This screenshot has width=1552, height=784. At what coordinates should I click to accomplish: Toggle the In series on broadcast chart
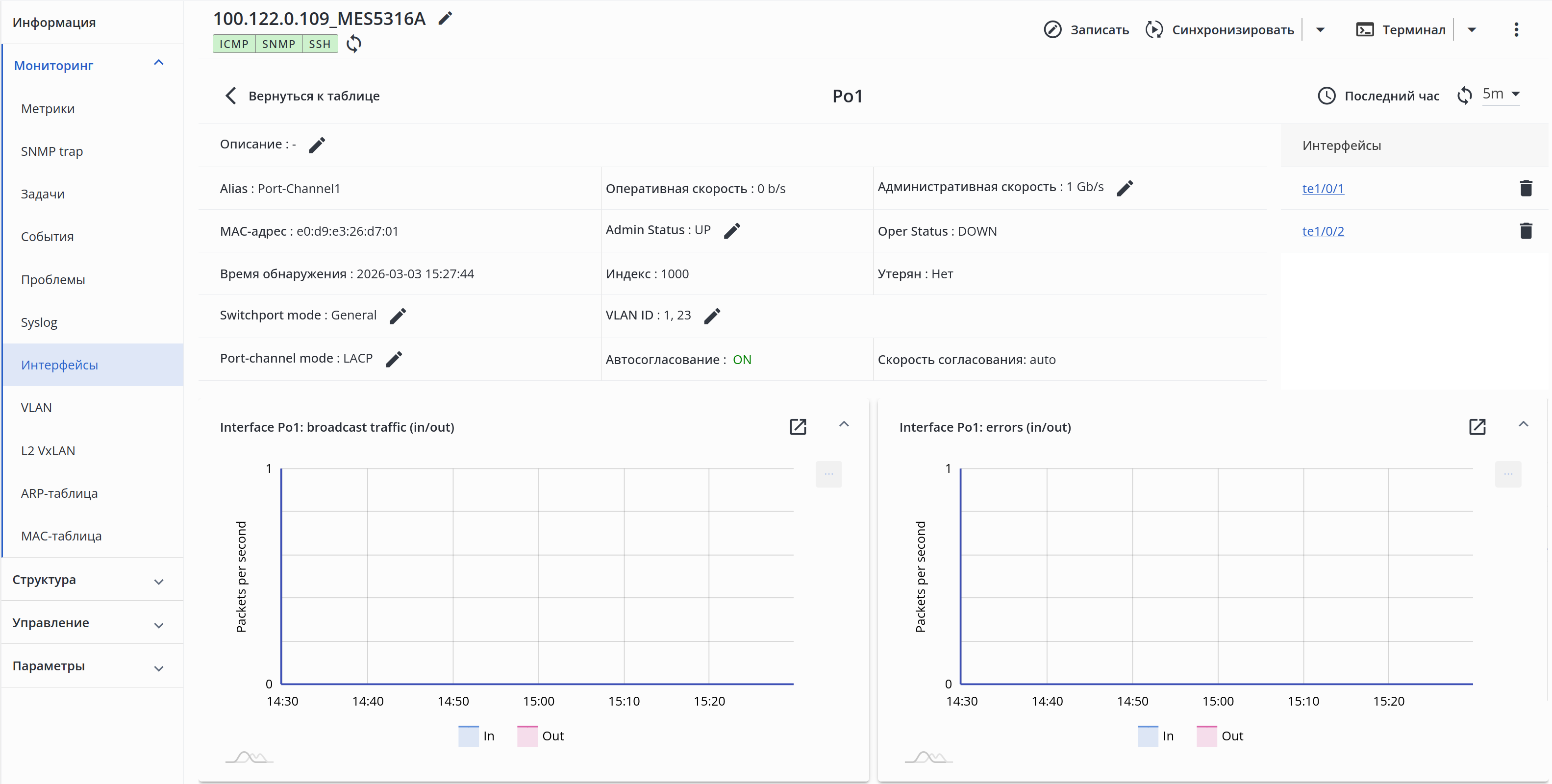(476, 735)
